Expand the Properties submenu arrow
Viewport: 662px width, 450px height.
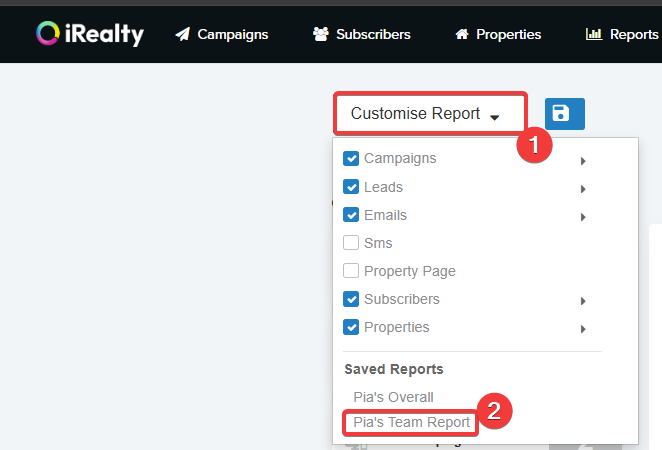pos(582,328)
